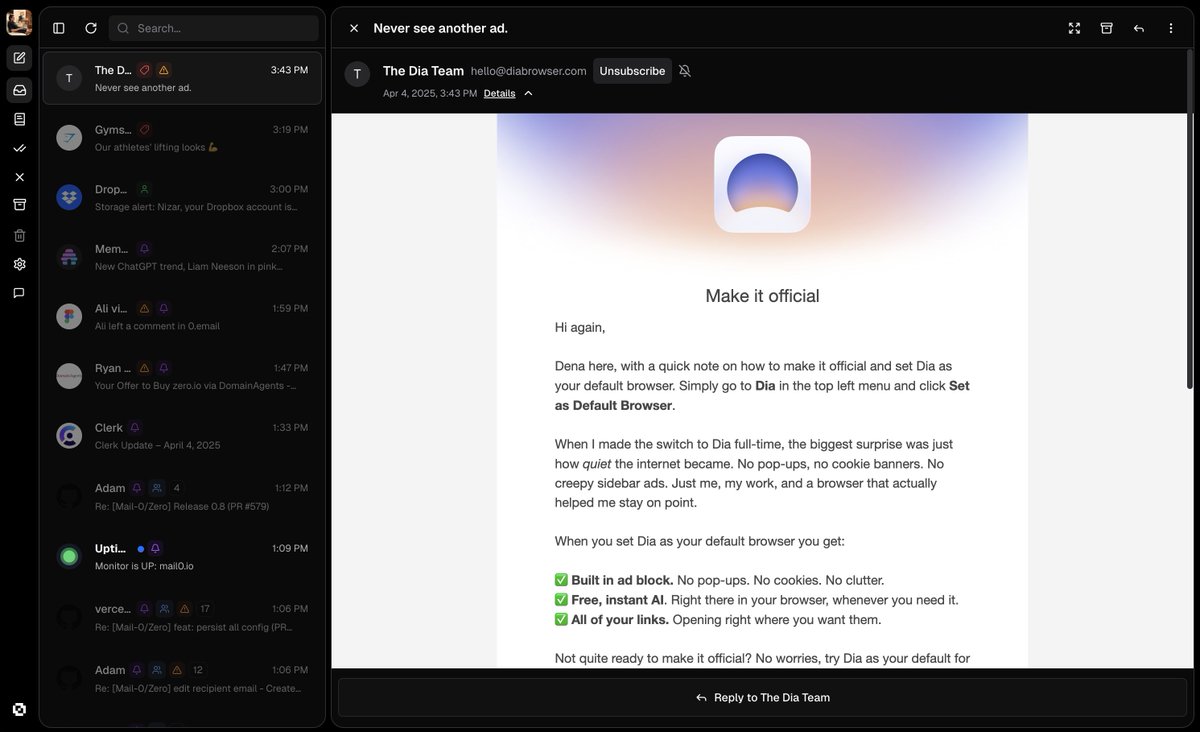Collapse details with the chevron arrow

[528, 93]
